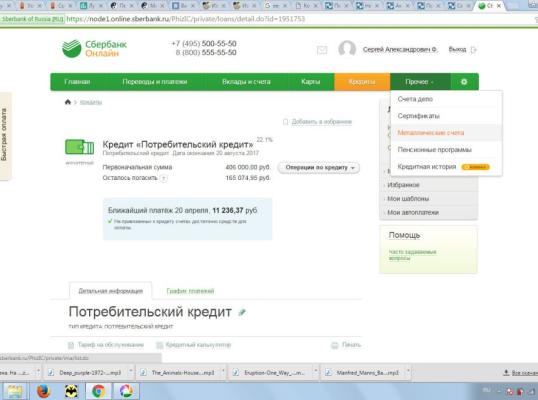Open Тариф на обслуживание link
This screenshot has width=538, height=400.
(110, 345)
